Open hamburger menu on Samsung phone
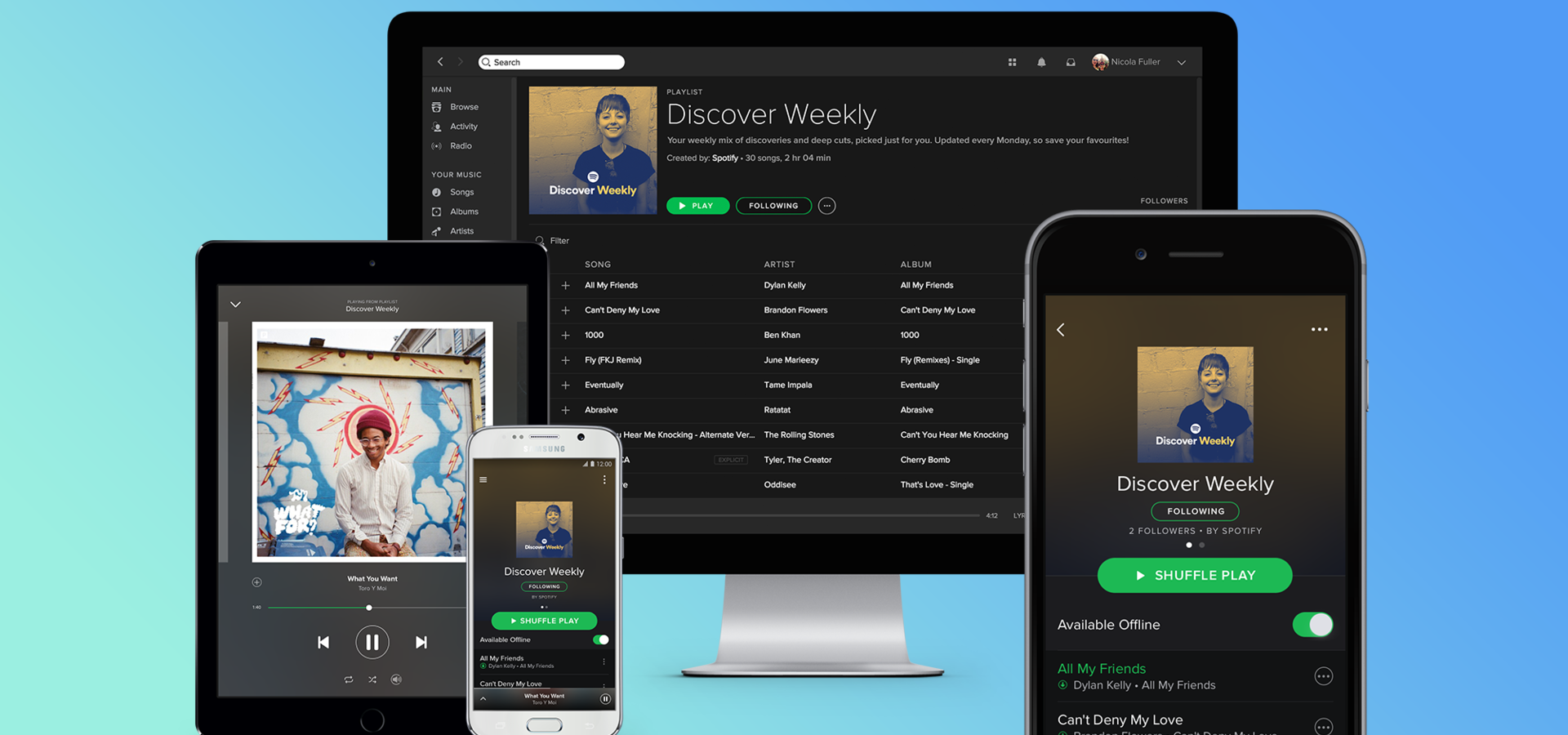1568x735 pixels. click(x=483, y=480)
